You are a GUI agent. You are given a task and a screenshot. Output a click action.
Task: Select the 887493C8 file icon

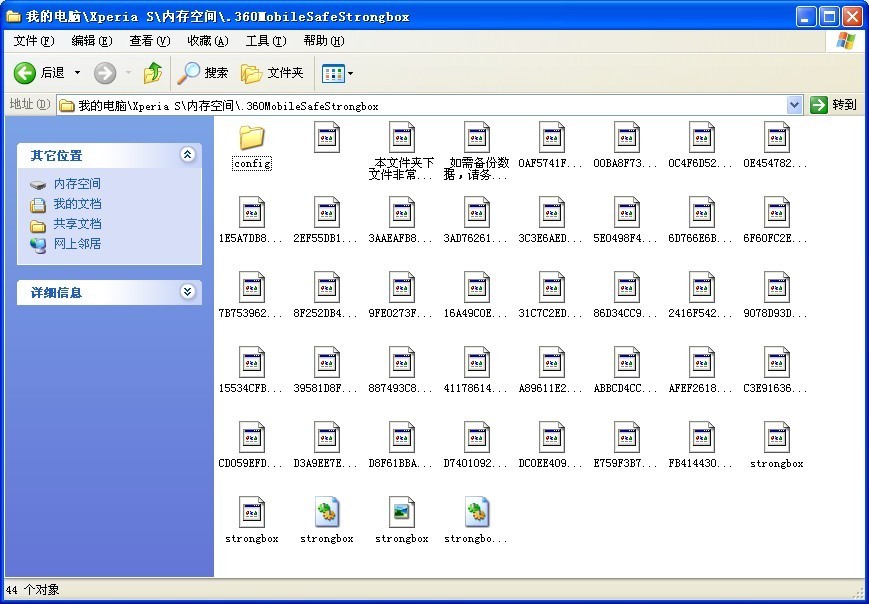[402, 362]
